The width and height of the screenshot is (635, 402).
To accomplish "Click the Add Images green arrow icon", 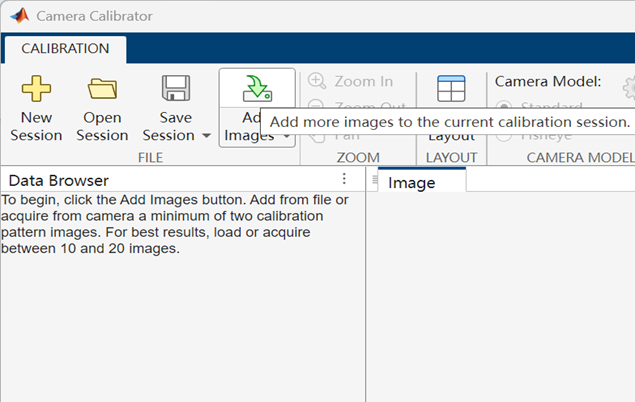I will [257, 88].
